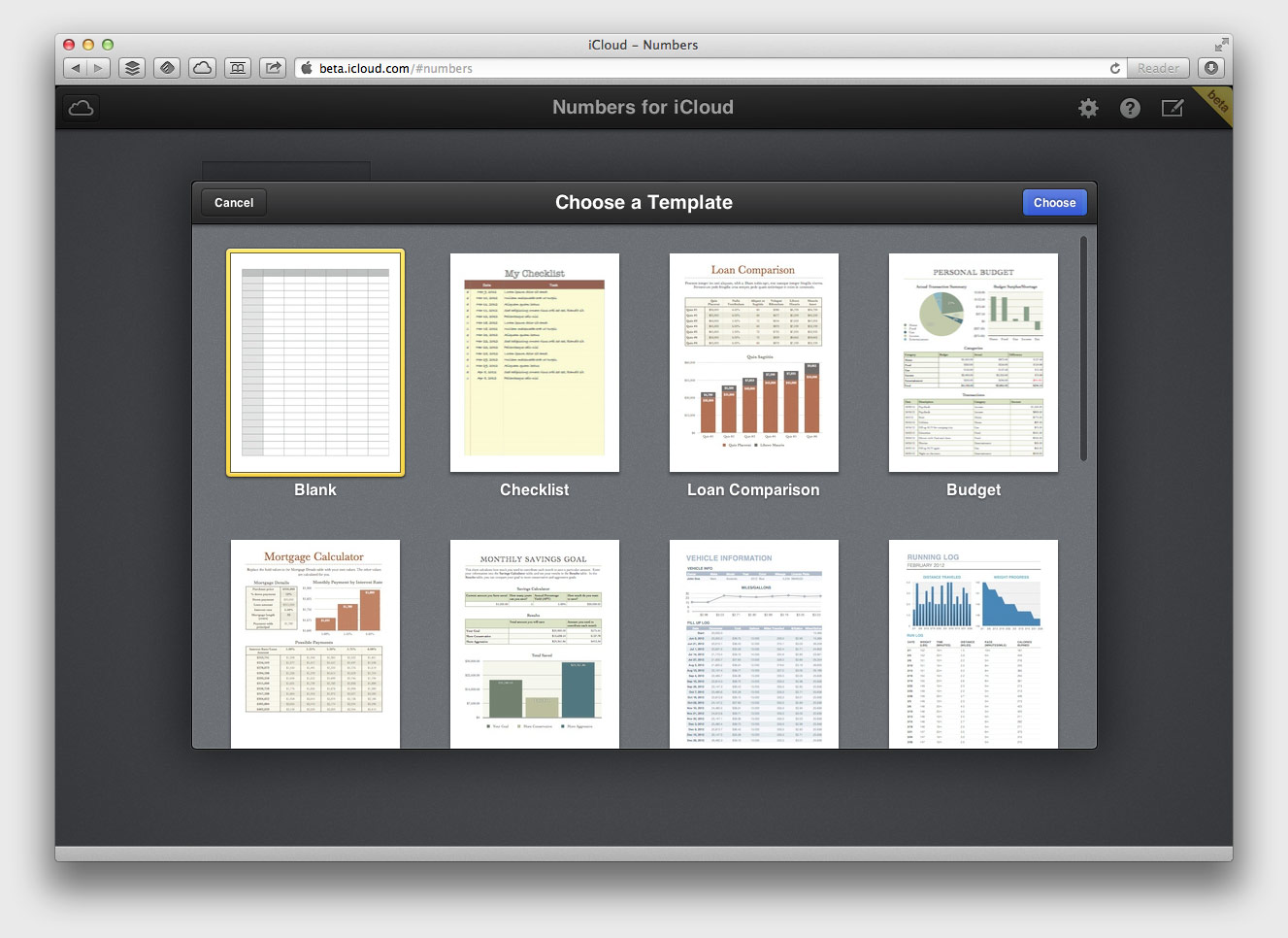The image size is (1288, 938).
Task: Click the "Budget" template label
Action: [974, 490]
